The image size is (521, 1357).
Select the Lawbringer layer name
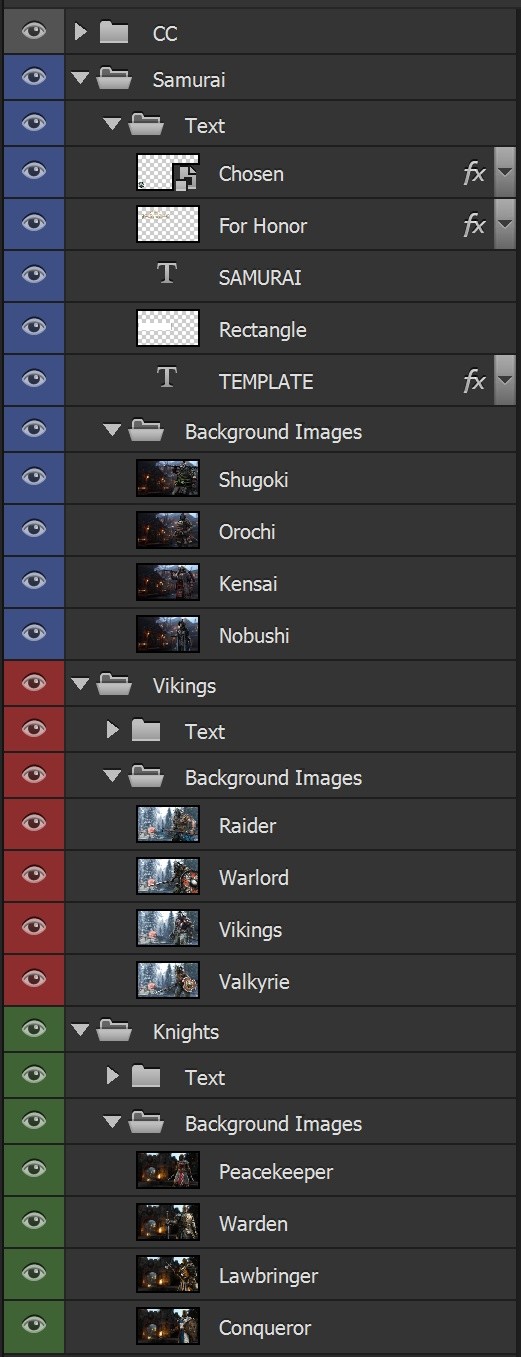click(x=268, y=1276)
